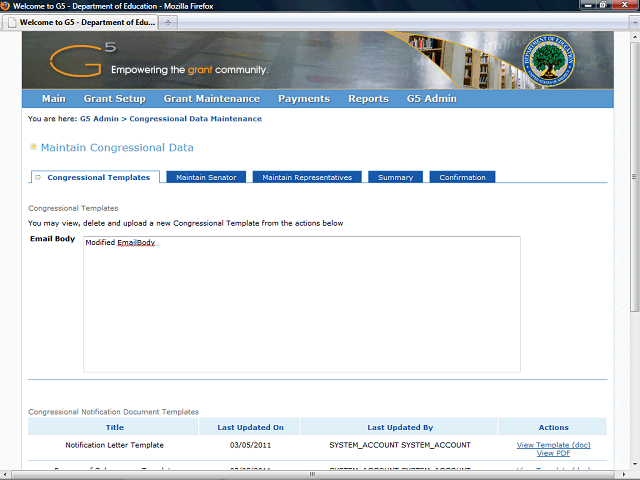640x480 pixels.
Task: Click the page icon on browser tab
Action: point(12,22)
